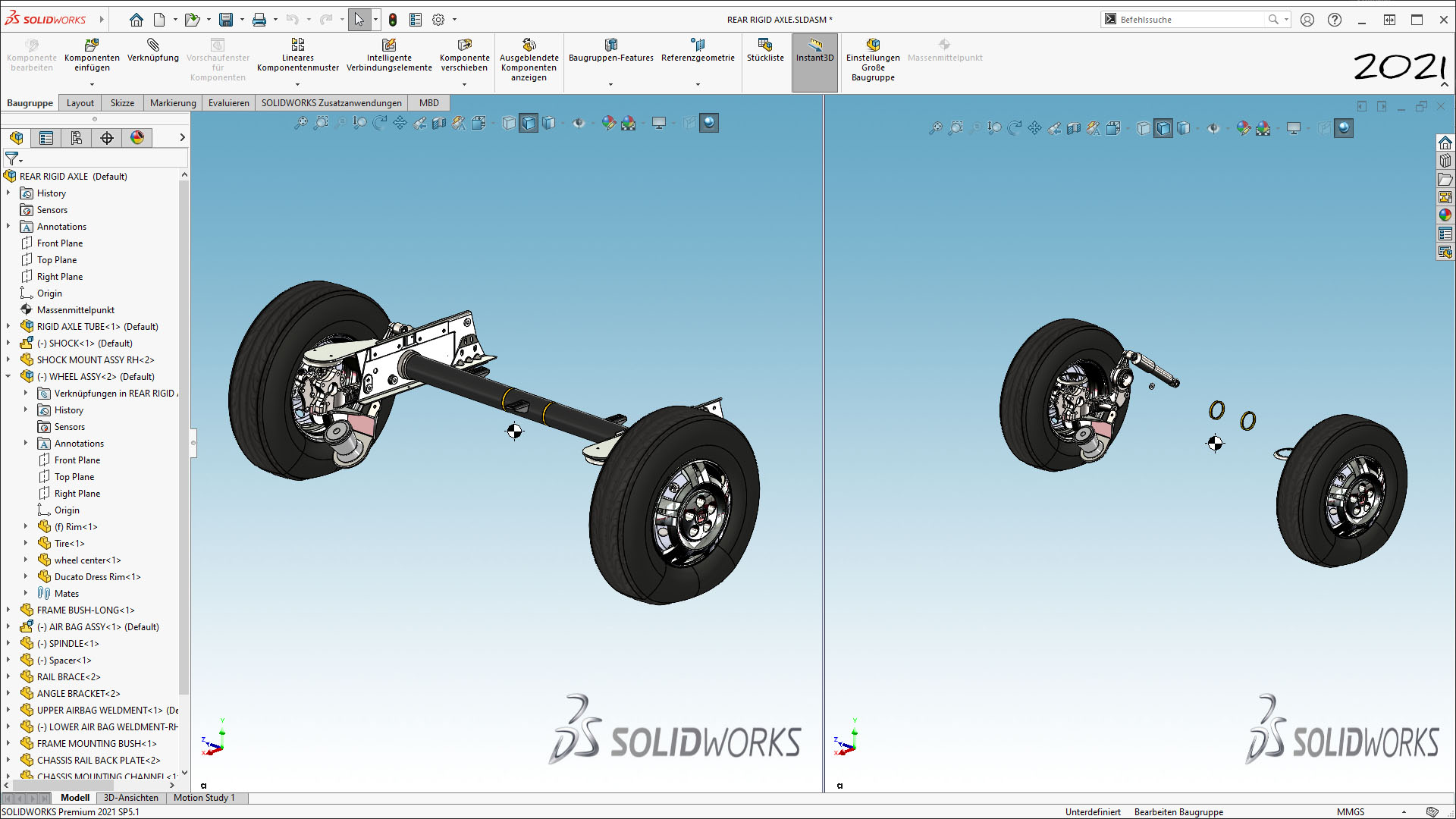Select SHOCK MOUNT ASSY RH<2> tree item
Image resolution: width=1456 pixels, height=819 pixels.
[95, 359]
